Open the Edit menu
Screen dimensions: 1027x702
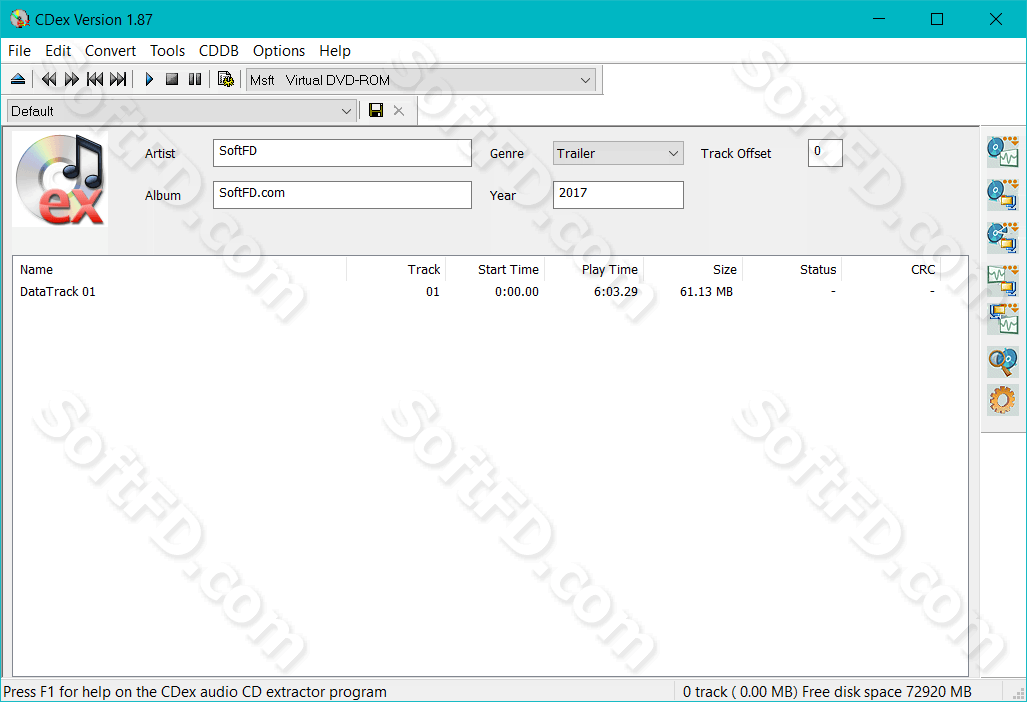point(58,51)
